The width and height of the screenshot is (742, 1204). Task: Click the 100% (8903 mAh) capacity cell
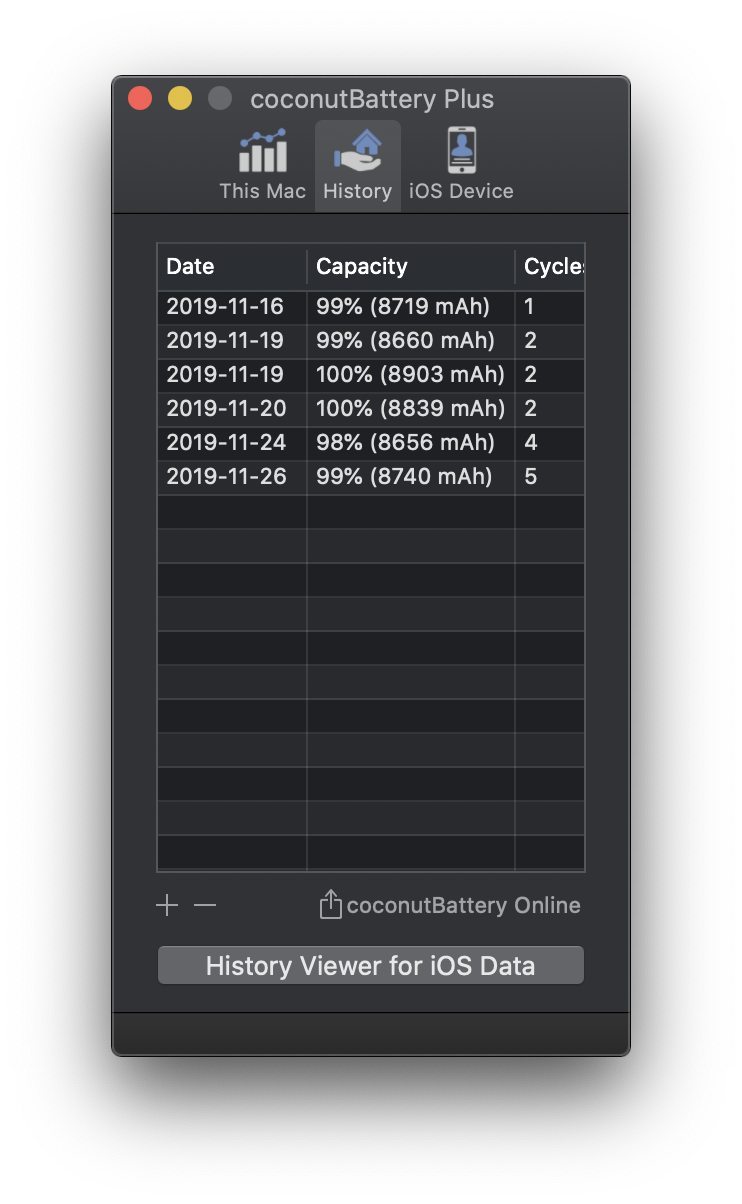click(x=411, y=375)
